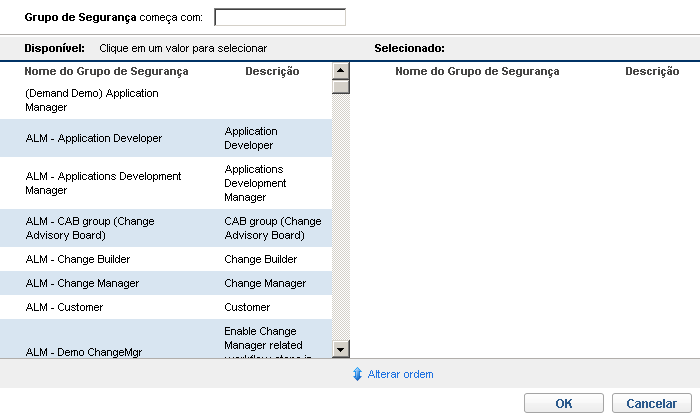Choose ALM - Applications Development Manager

103,182
